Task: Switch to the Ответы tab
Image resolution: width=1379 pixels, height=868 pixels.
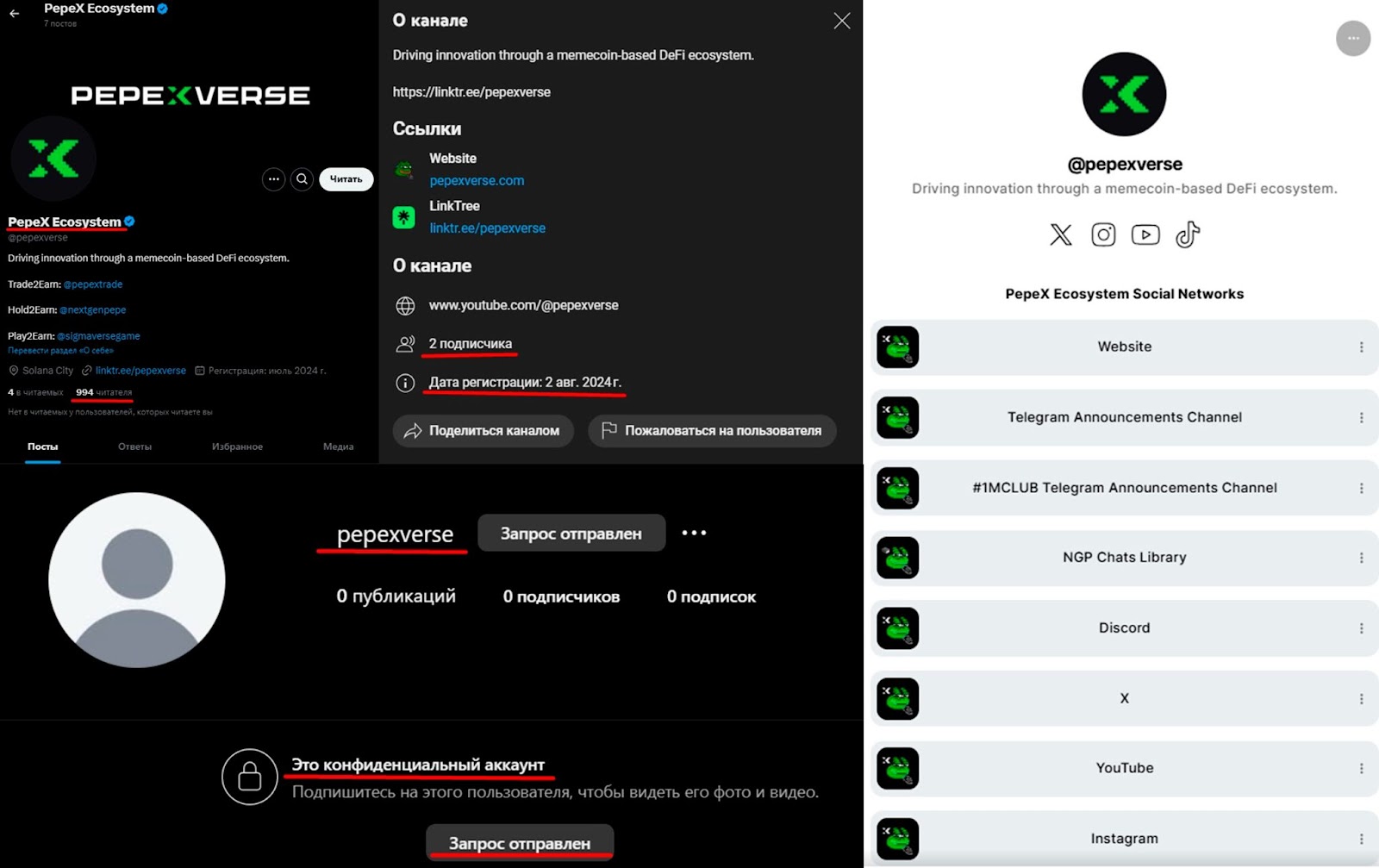Action: pos(134,446)
